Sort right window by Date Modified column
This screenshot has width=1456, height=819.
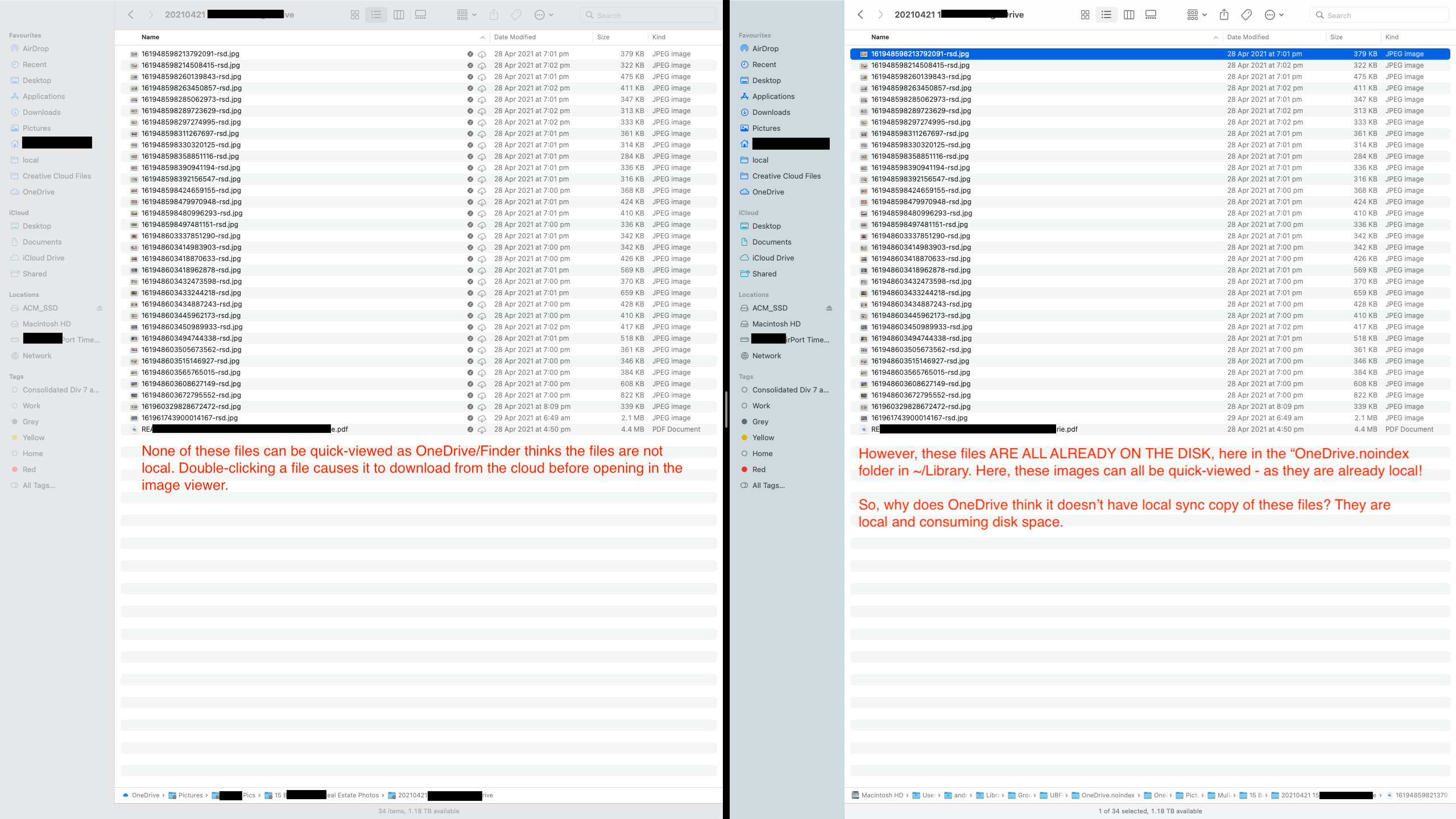1248,37
